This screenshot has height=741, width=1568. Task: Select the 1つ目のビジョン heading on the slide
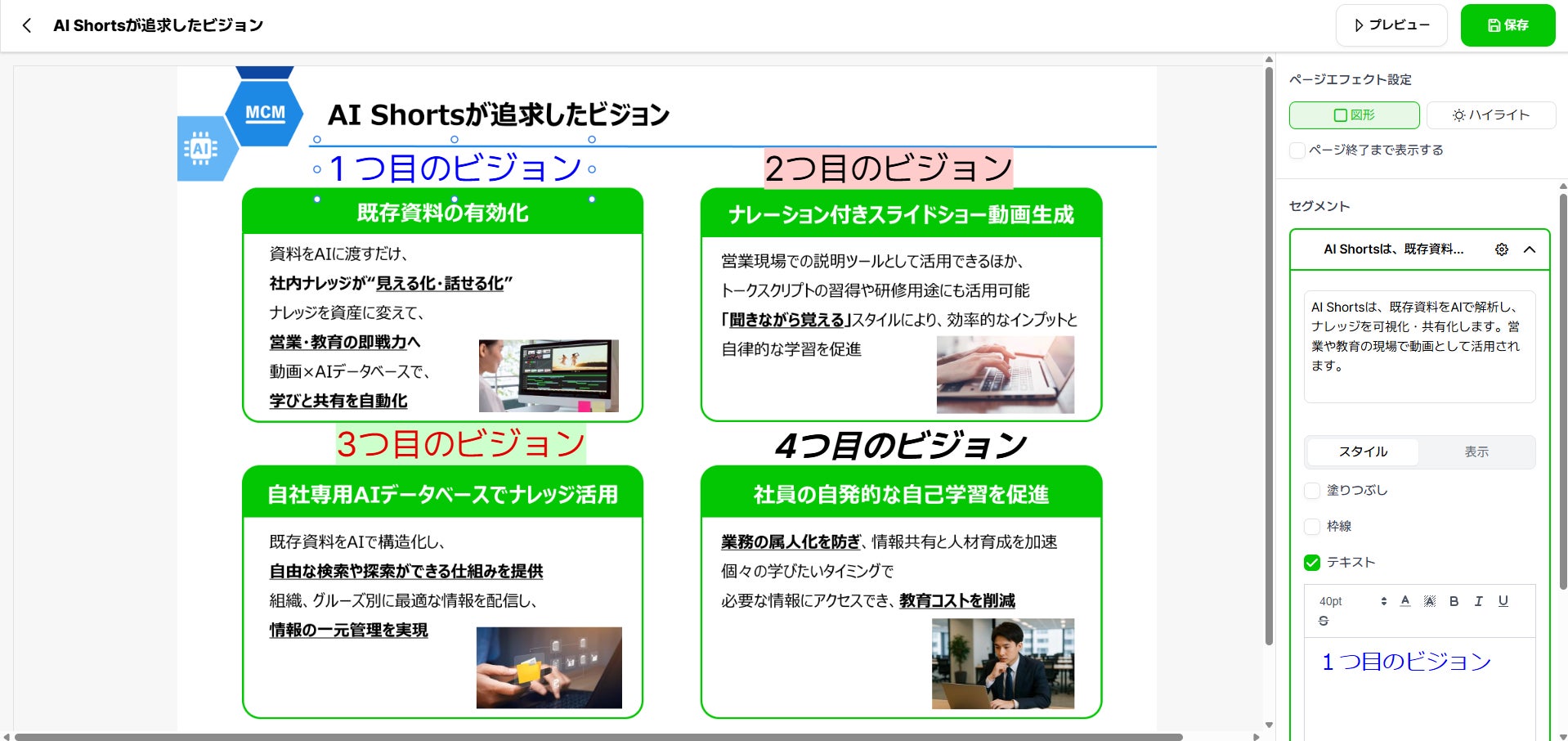click(455, 169)
